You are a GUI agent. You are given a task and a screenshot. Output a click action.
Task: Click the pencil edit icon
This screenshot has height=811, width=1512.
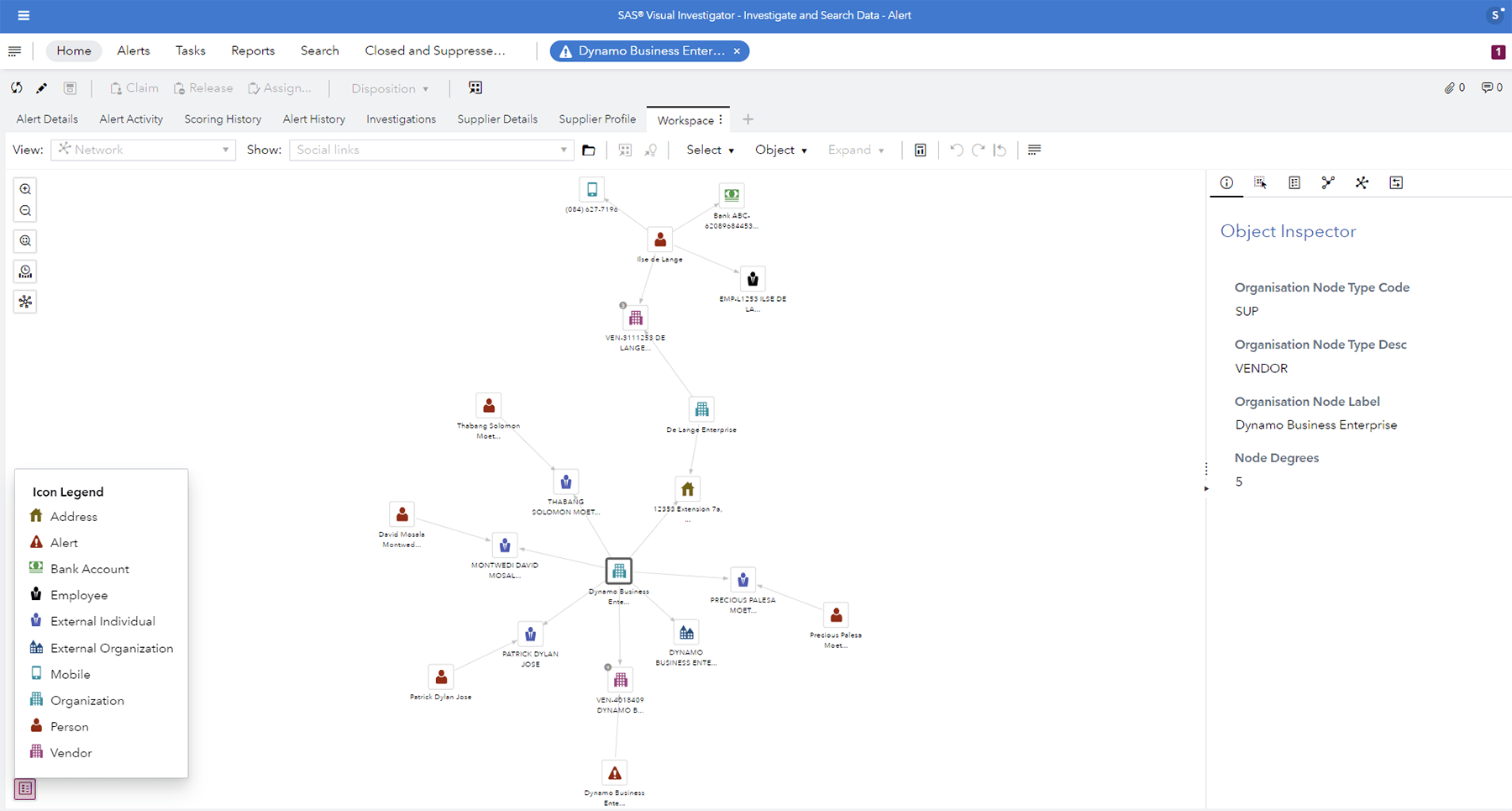click(x=41, y=88)
